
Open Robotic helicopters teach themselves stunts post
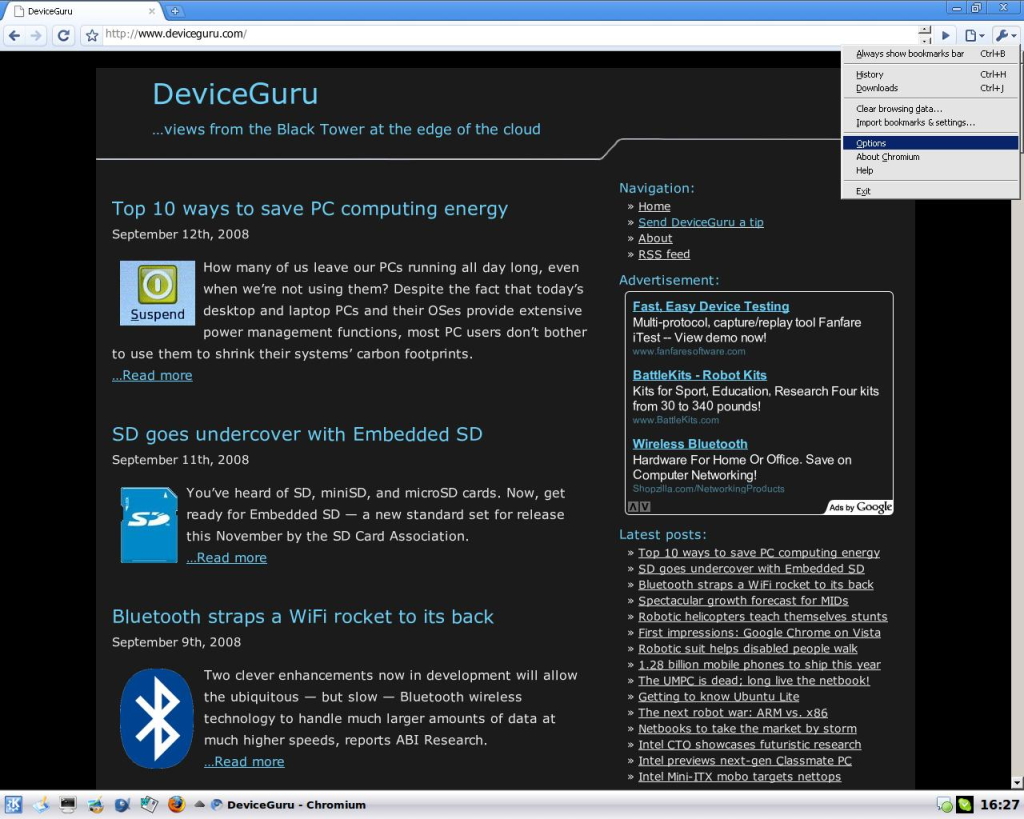click(x=763, y=617)
